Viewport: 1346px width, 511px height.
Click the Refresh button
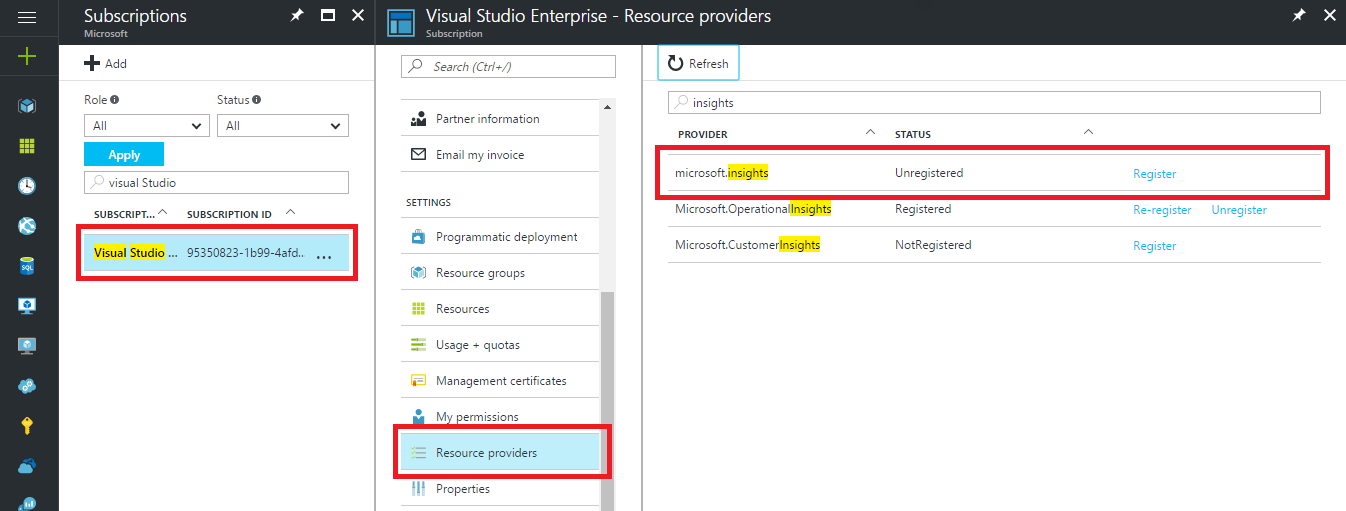698,63
